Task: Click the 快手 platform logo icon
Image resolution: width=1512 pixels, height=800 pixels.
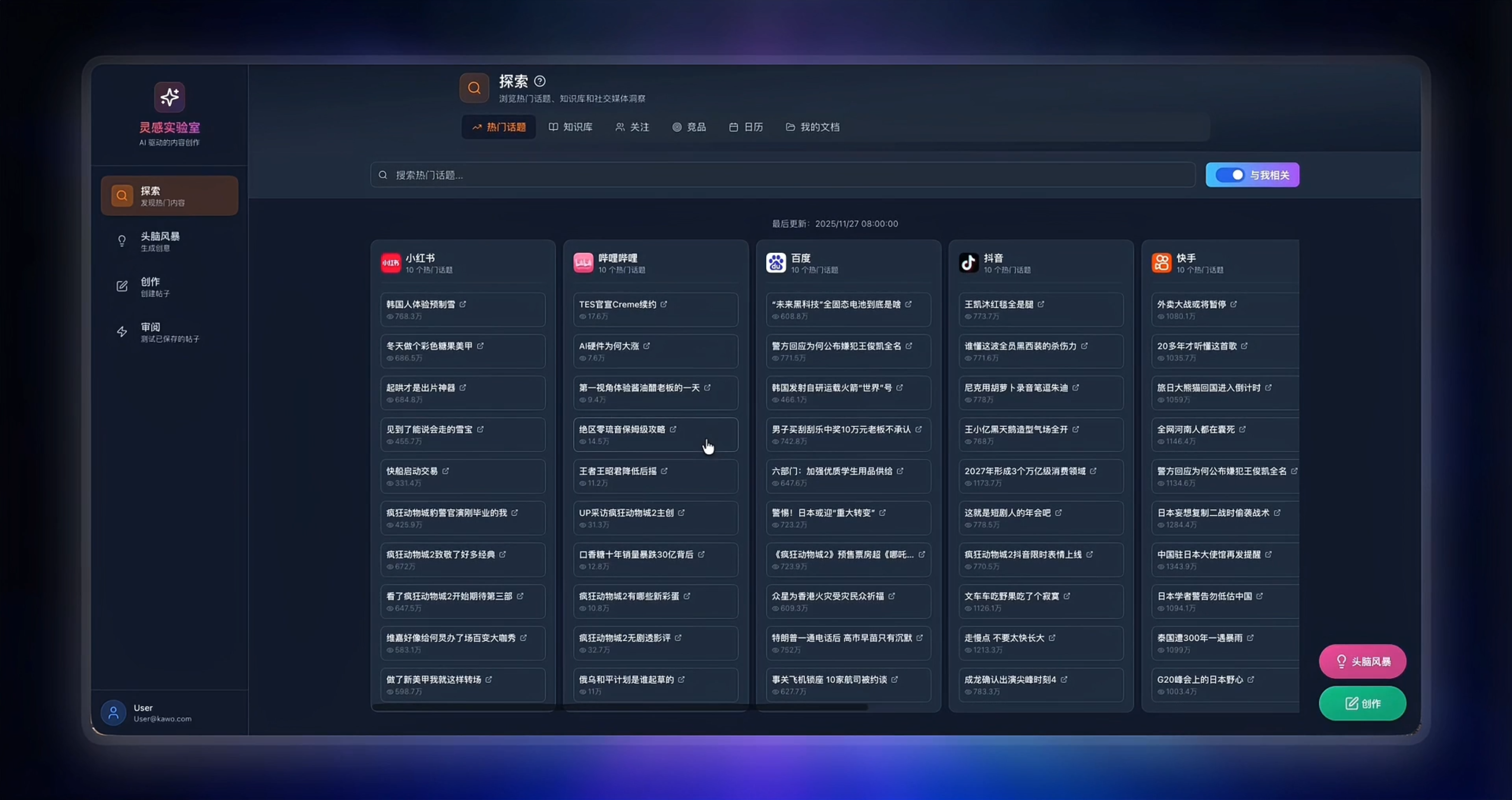Action: pos(1161,263)
